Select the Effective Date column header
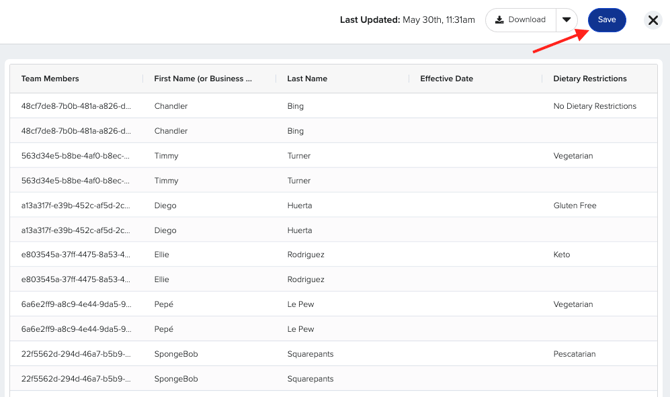The image size is (670, 397). point(447,79)
